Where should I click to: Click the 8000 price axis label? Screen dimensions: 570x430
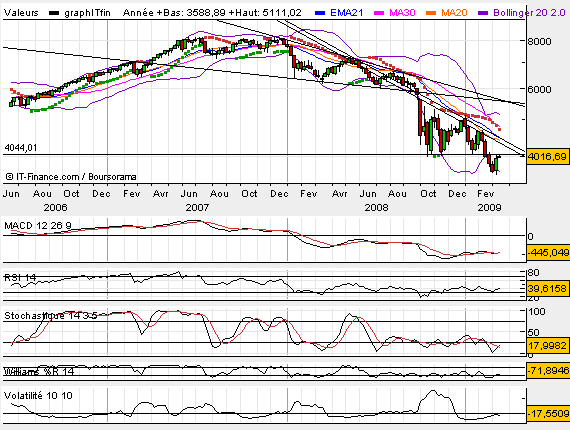tap(539, 41)
